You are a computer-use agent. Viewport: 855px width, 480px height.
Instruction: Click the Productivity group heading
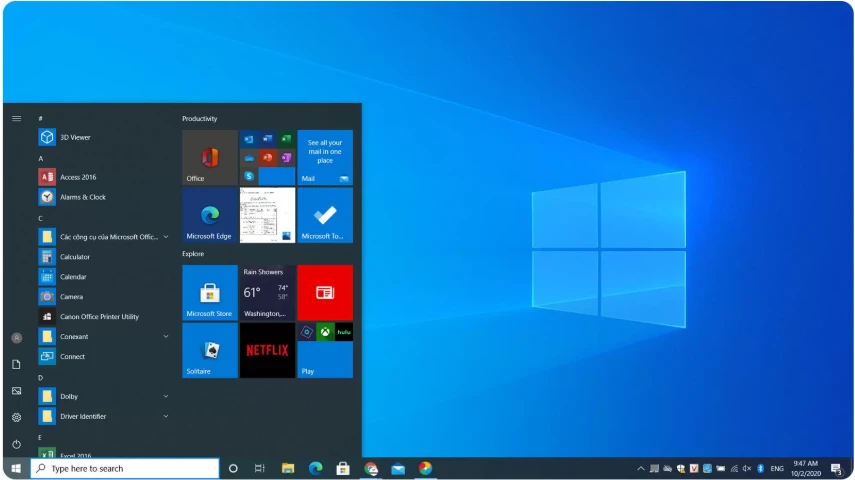click(200, 118)
